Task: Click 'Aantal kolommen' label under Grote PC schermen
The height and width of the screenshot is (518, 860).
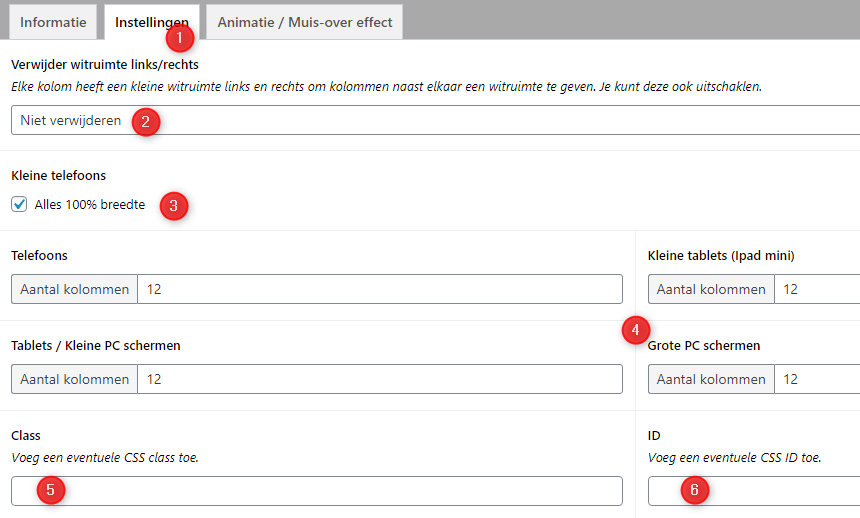Action: pyautogui.click(x=711, y=380)
